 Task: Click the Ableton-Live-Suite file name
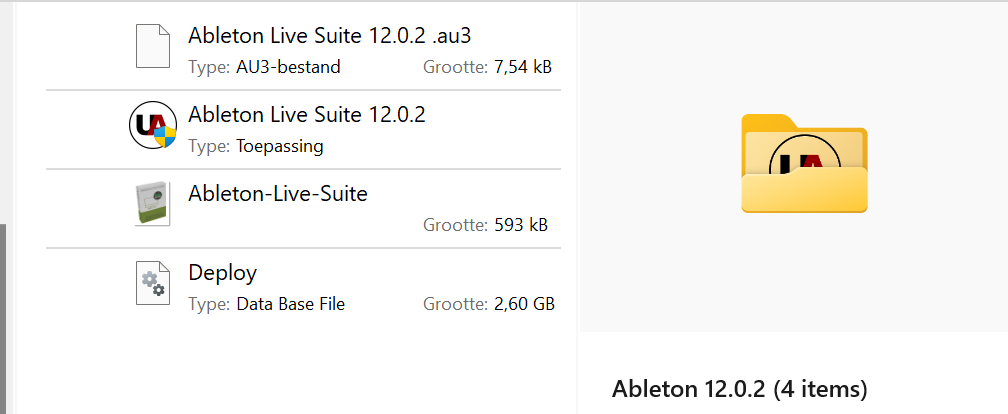tap(278, 194)
